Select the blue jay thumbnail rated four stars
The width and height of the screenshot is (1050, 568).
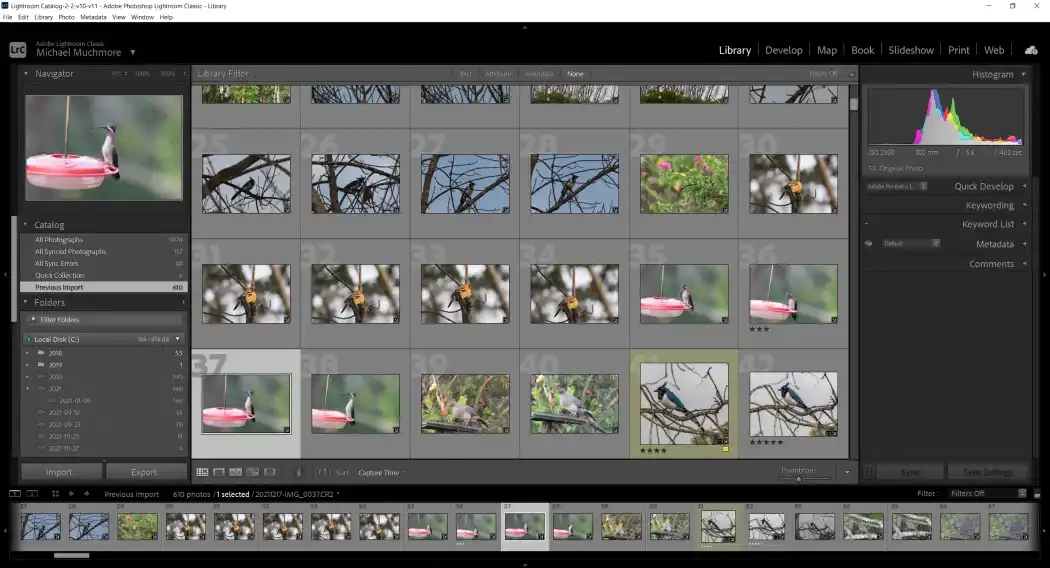684,403
